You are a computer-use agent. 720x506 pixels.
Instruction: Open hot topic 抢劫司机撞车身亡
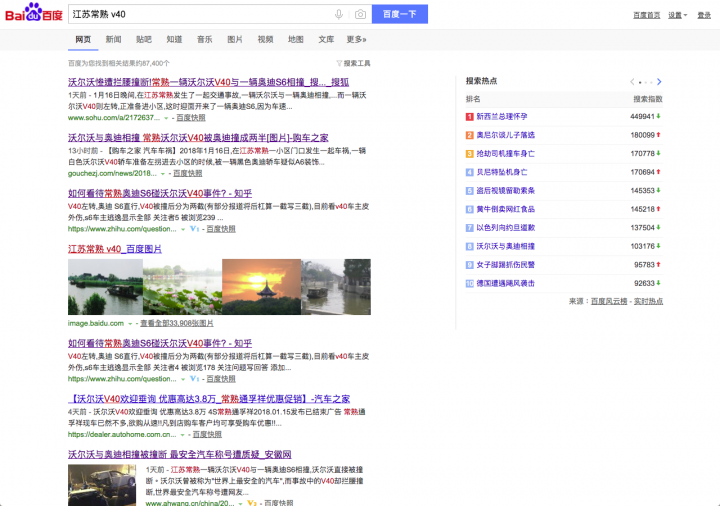click(x=506, y=153)
